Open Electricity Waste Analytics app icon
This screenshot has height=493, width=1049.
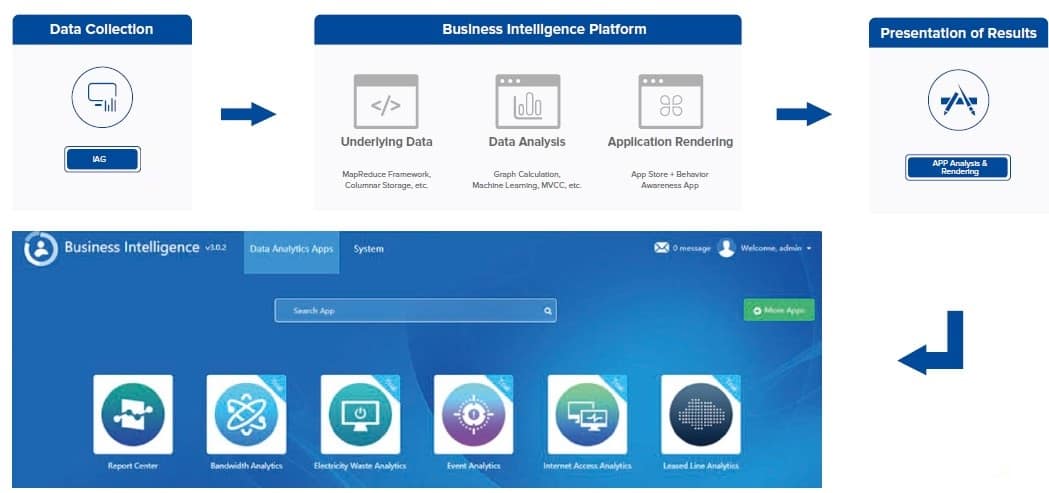tap(360, 415)
